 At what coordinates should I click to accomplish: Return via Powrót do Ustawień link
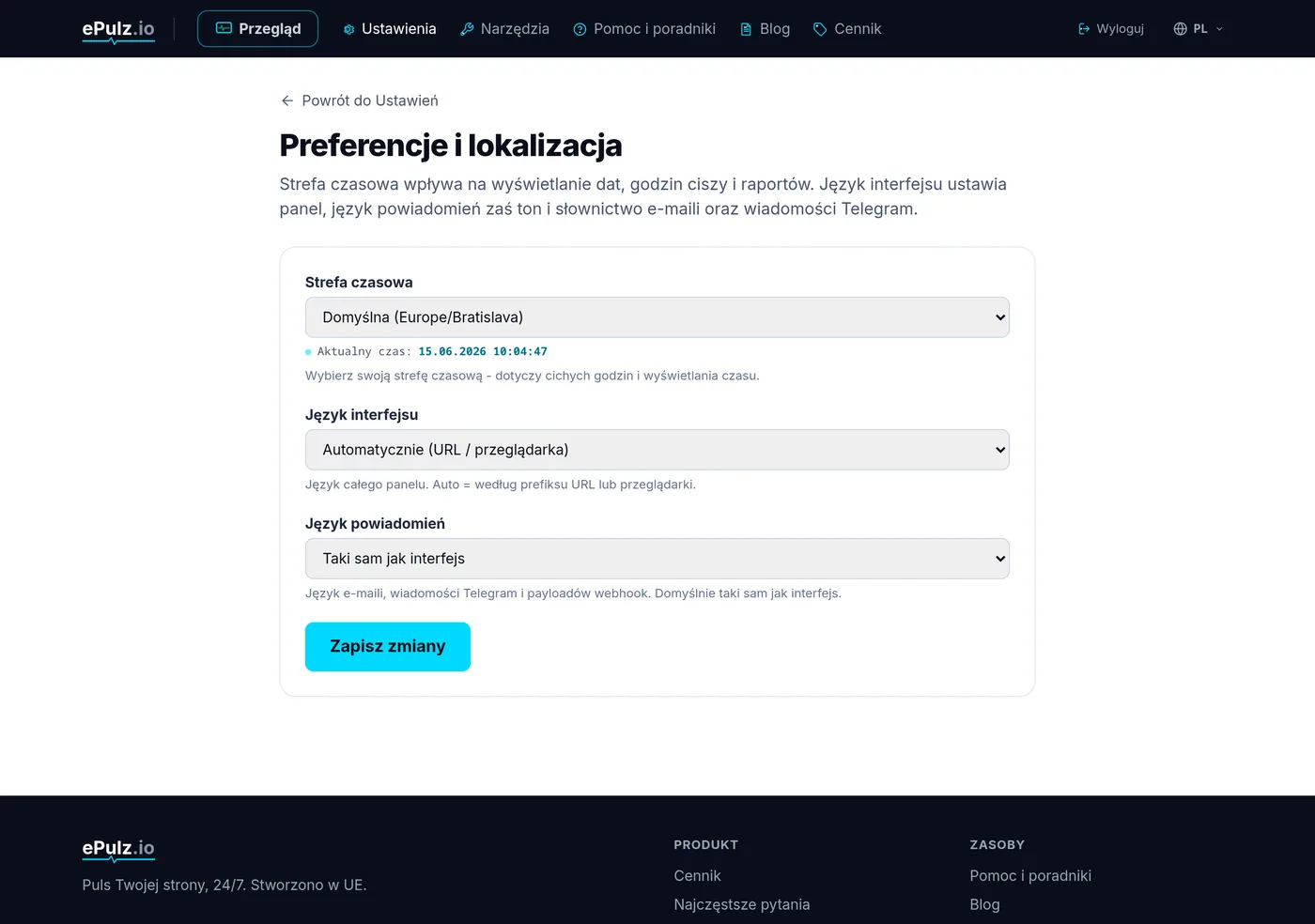tap(360, 100)
